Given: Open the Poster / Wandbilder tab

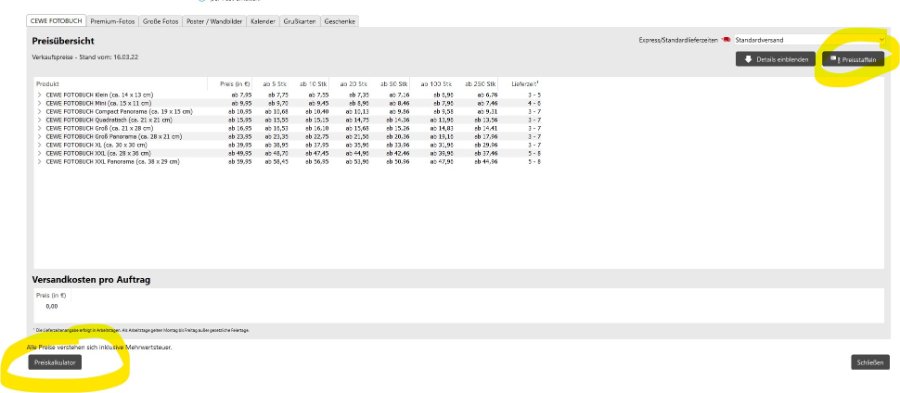Looking at the screenshot, I should click(x=214, y=21).
